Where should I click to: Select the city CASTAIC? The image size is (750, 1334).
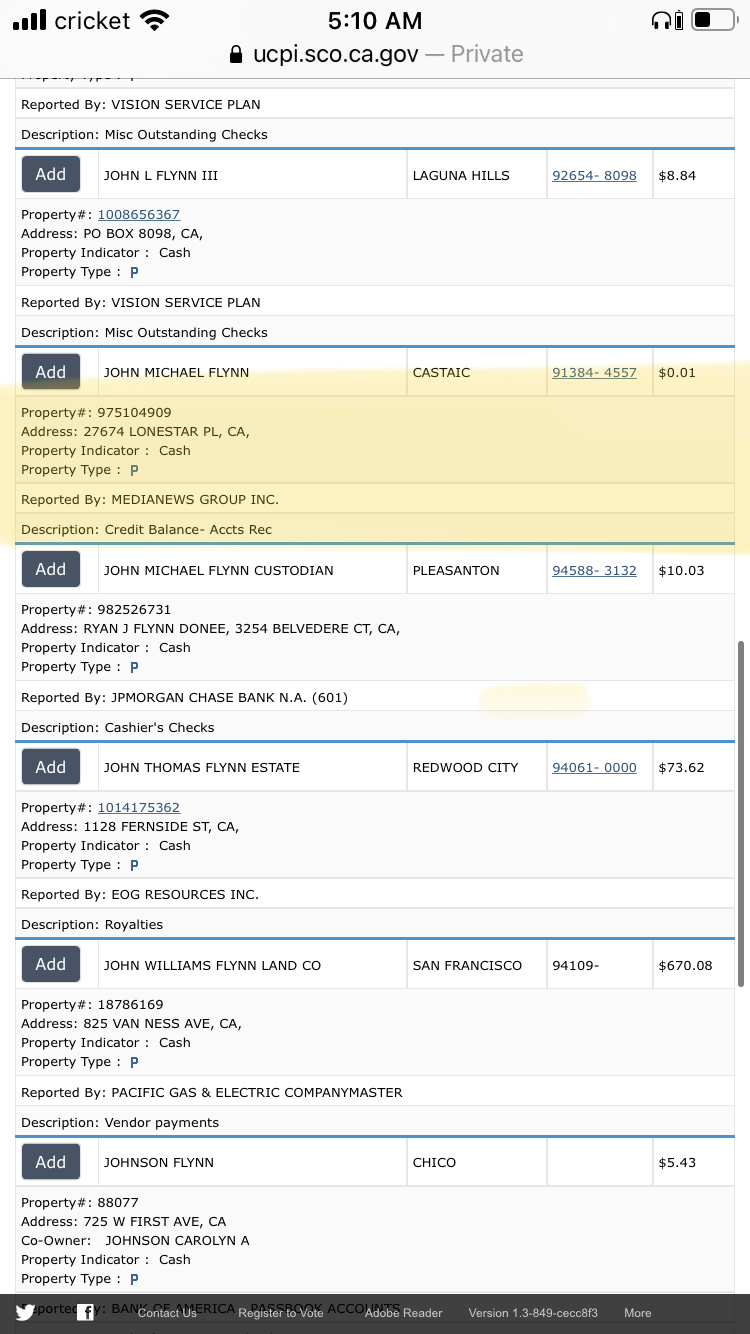441,373
